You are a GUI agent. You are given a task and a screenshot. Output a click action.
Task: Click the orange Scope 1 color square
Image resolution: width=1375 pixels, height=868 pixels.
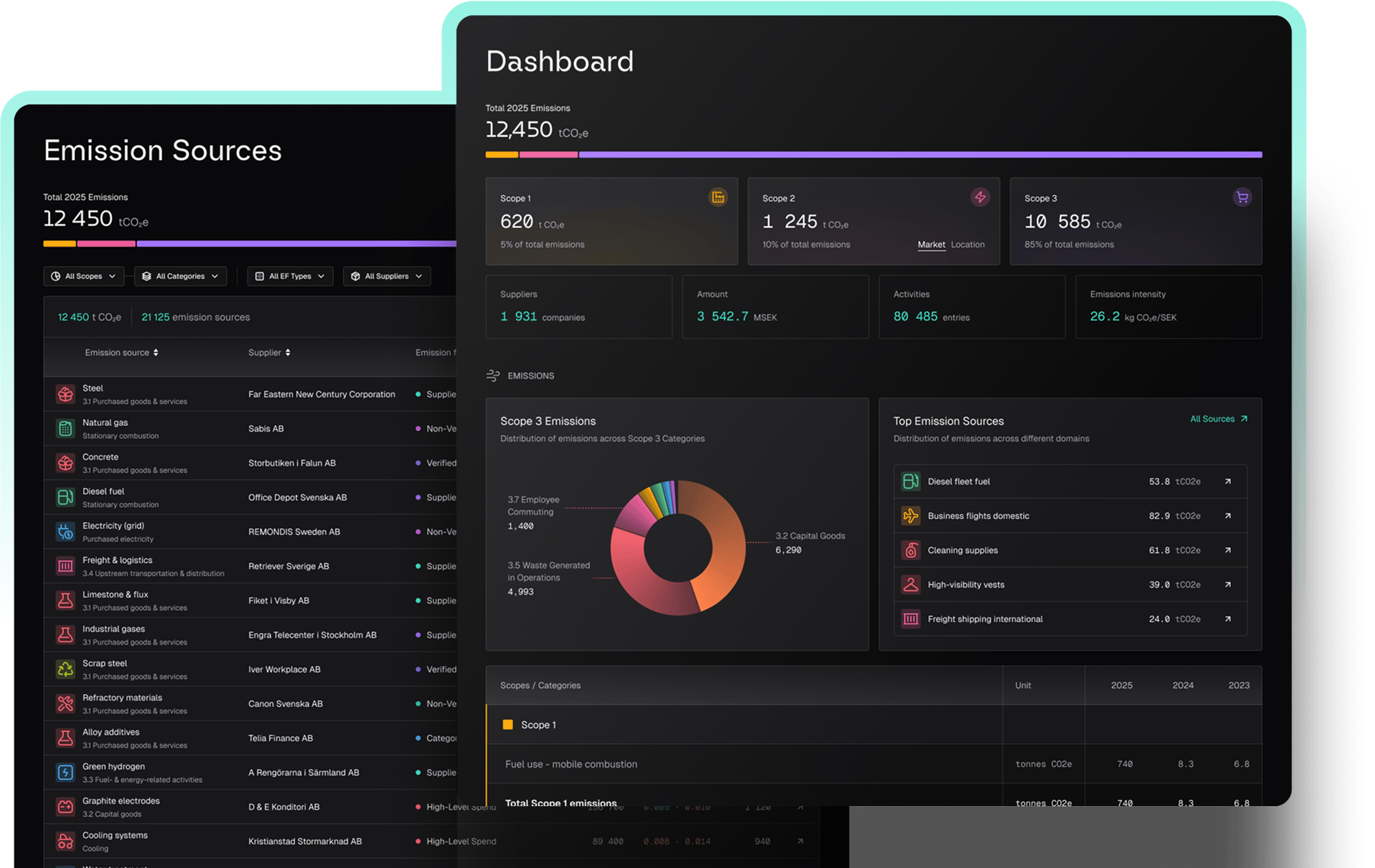point(508,724)
